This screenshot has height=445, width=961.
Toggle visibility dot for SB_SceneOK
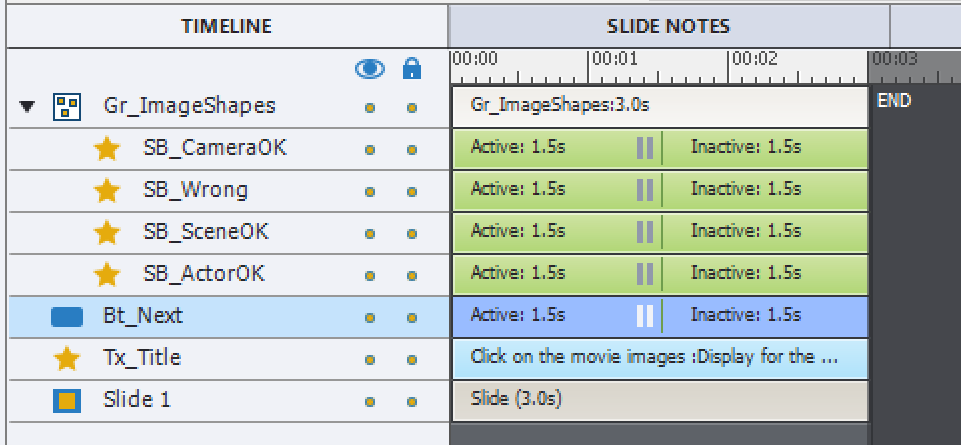click(x=370, y=233)
